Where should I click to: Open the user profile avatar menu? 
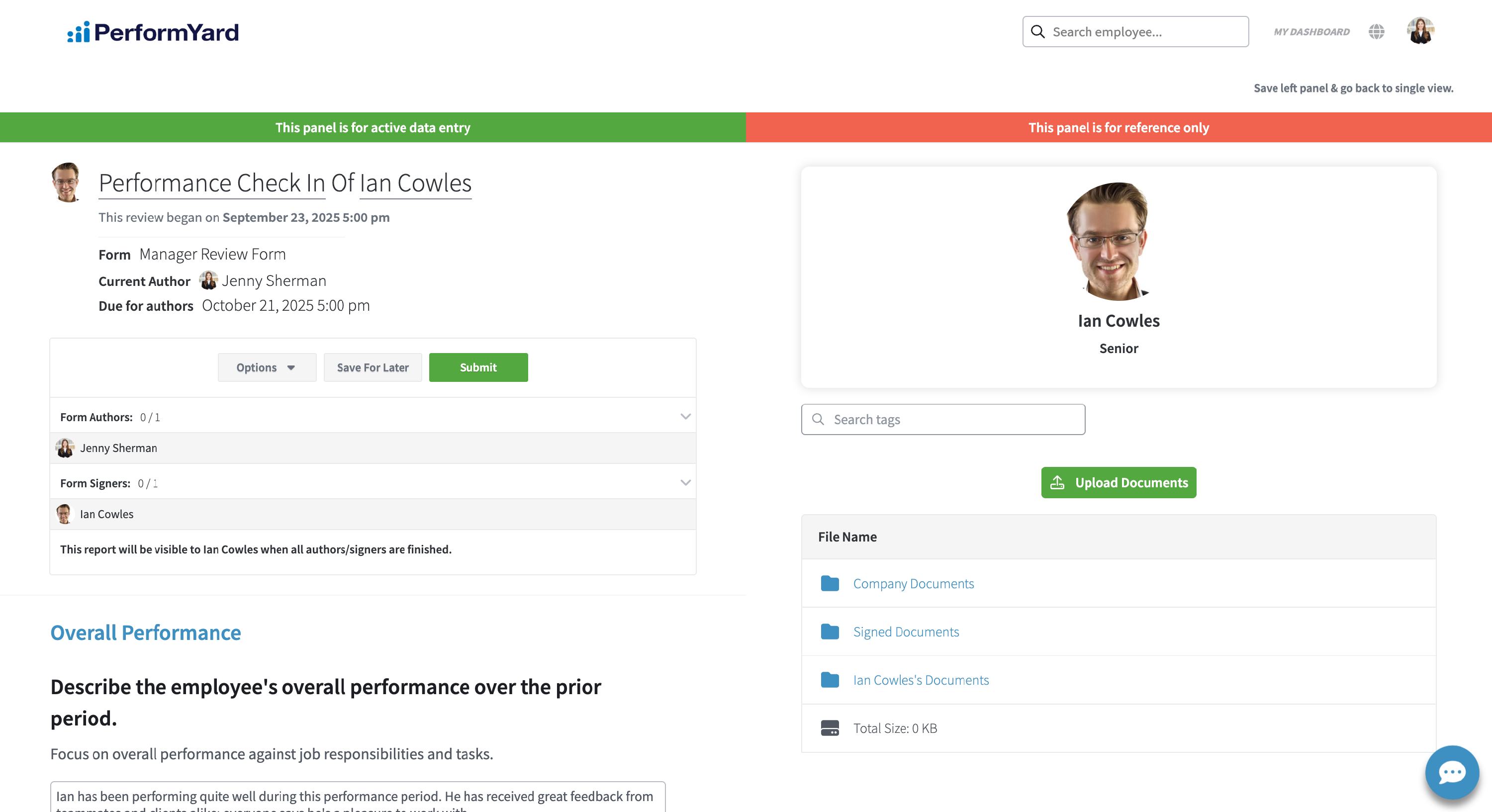click(x=1420, y=31)
